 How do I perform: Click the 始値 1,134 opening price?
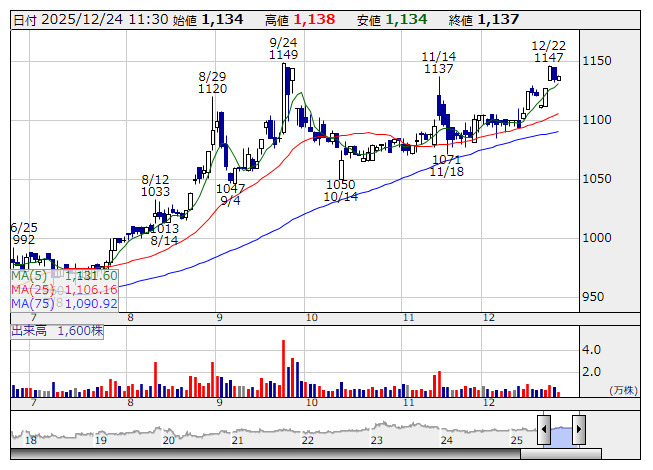pos(208,20)
